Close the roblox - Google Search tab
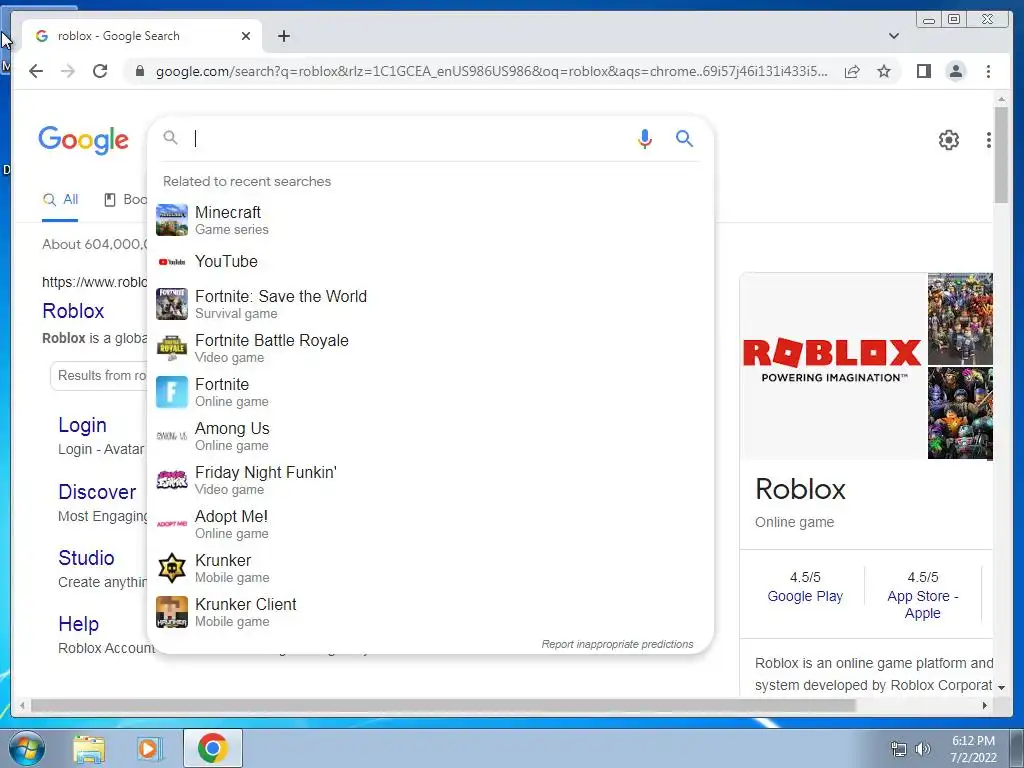Screen dimensions: 1024x768 246,36
